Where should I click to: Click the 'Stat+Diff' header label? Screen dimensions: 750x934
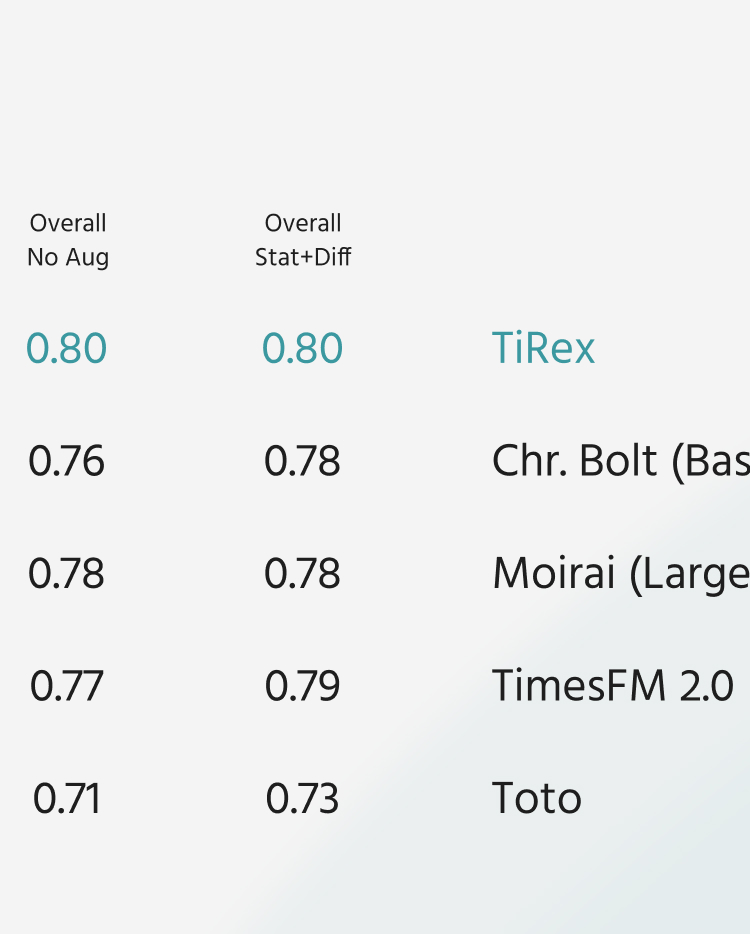tap(303, 258)
